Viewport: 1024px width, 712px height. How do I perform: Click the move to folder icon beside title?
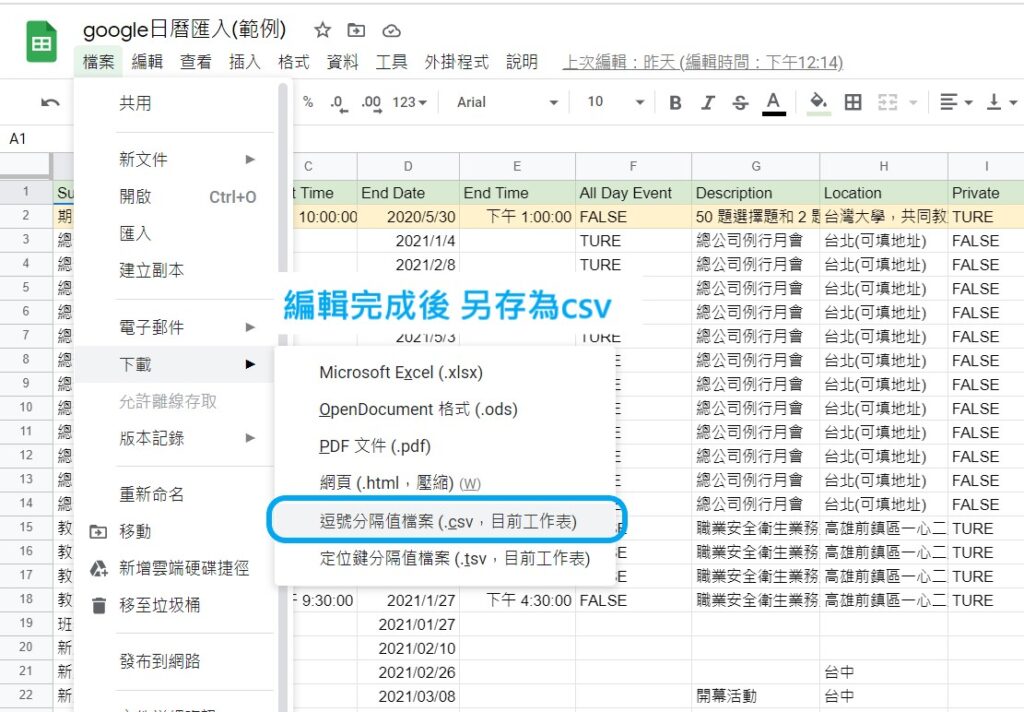(x=356, y=30)
